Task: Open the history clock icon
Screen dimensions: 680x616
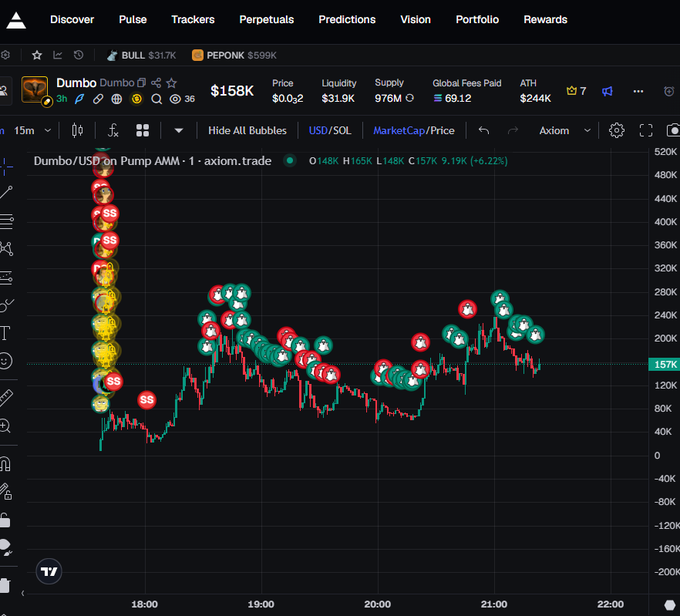Action: [x=78, y=55]
